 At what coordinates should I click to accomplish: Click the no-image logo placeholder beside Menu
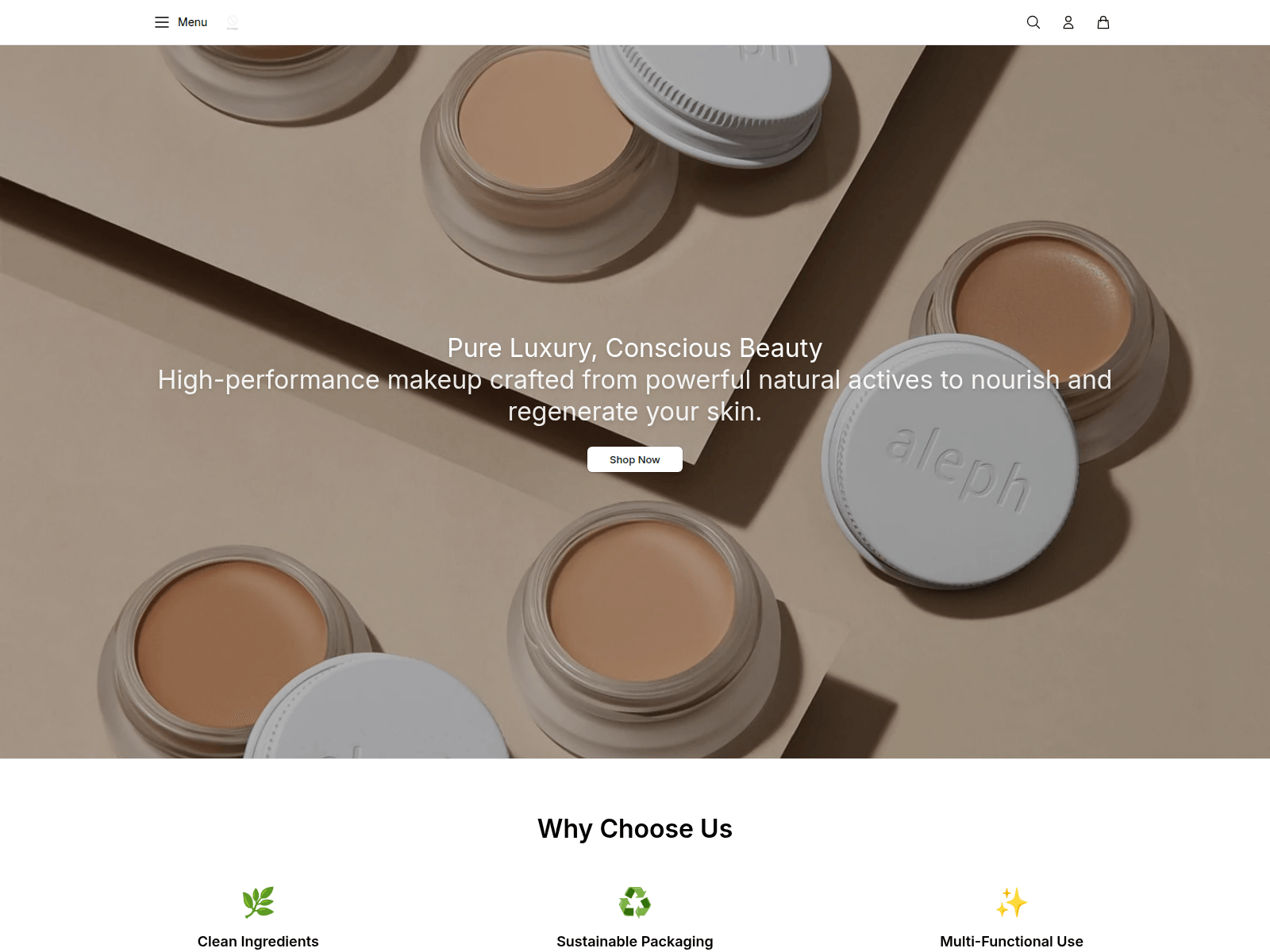[233, 22]
